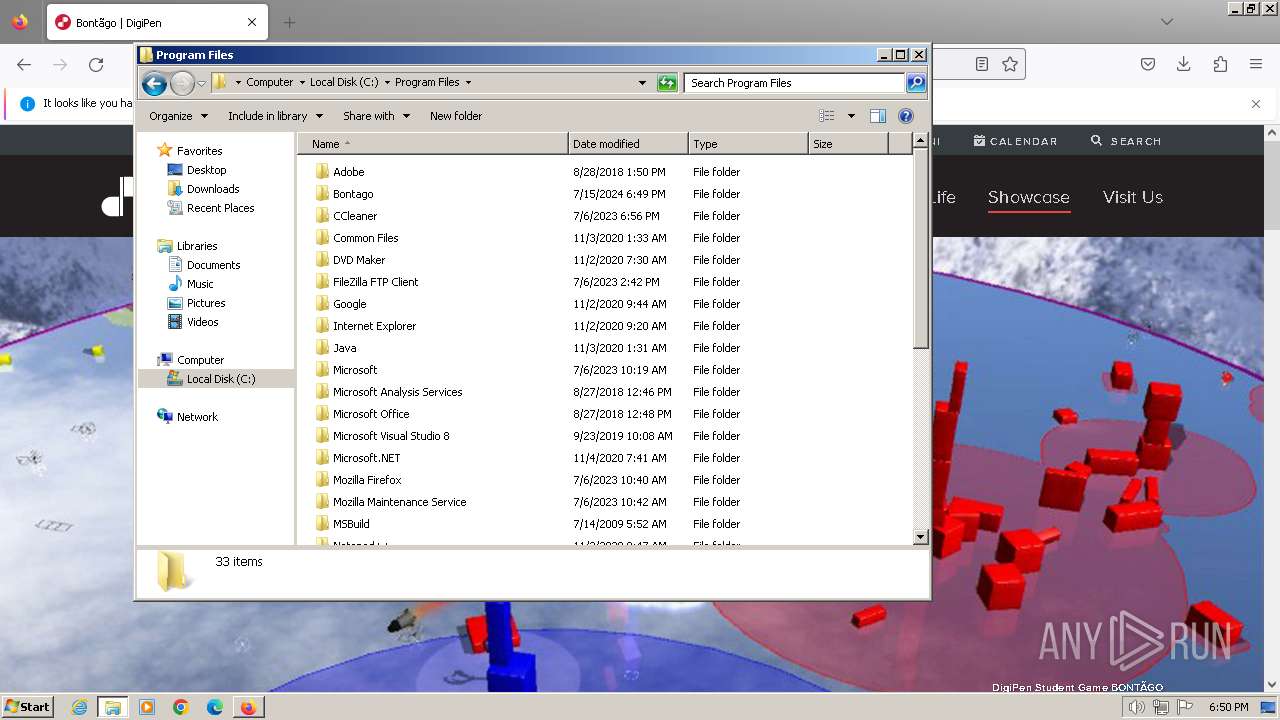Sort by the Size column header

848,144
